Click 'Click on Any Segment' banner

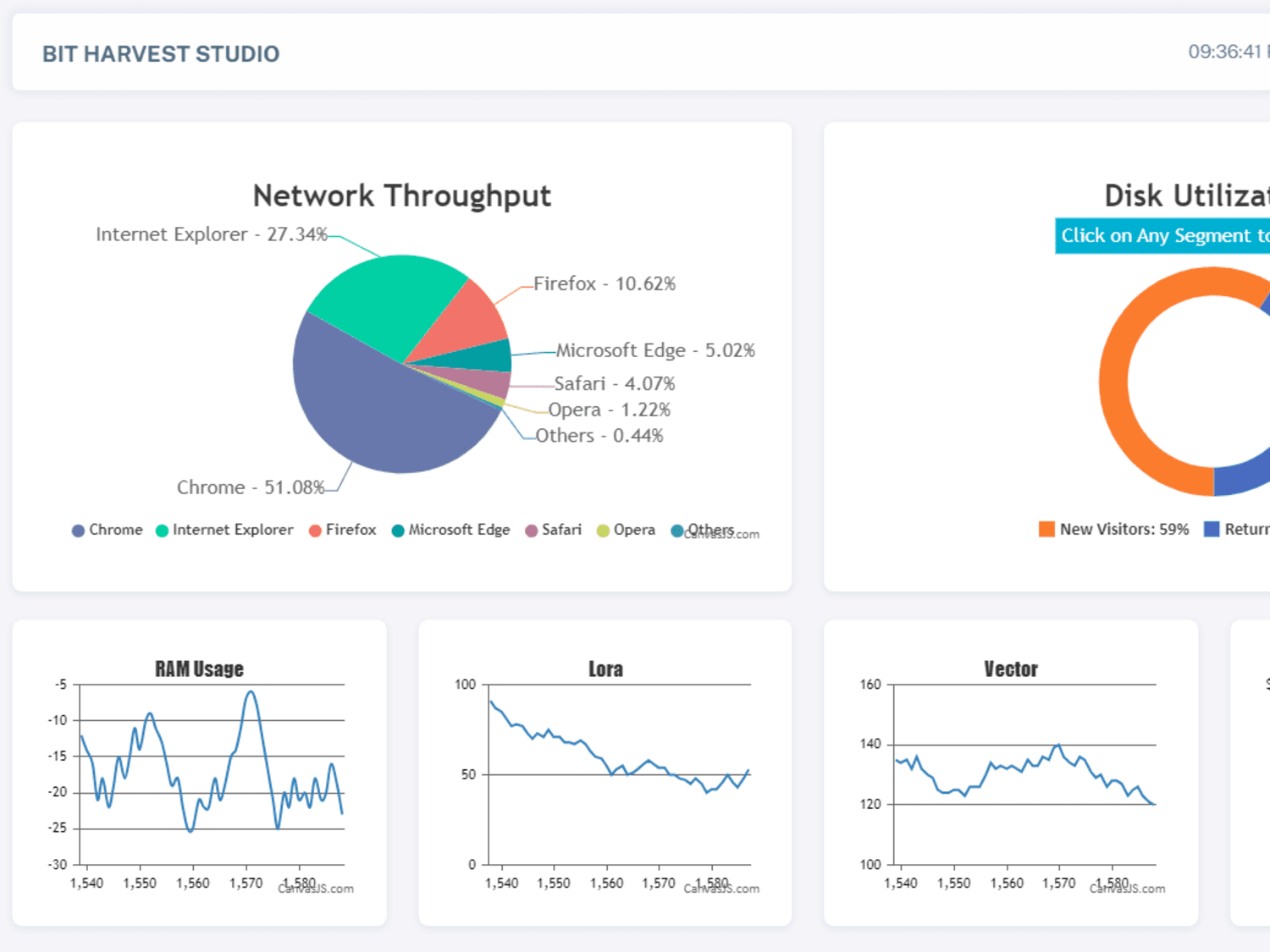(x=1162, y=235)
